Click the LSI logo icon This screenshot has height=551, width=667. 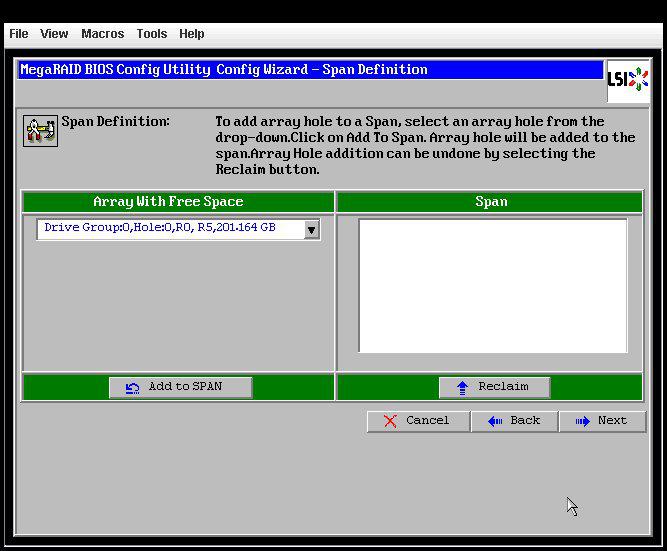tap(628, 80)
